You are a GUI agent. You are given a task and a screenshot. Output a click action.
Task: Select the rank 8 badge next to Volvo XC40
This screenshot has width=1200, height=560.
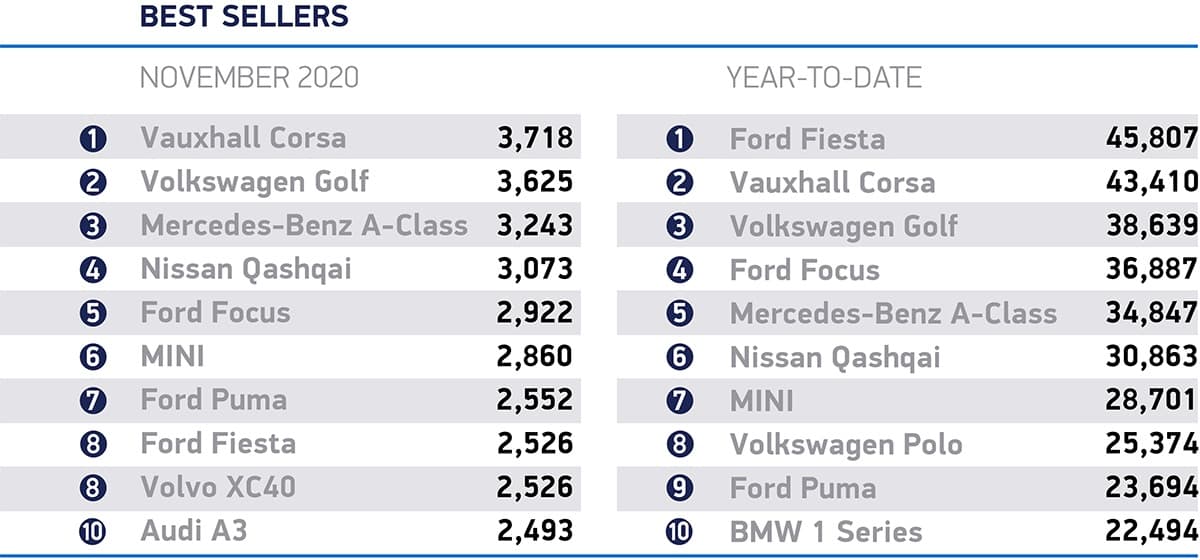(x=93, y=488)
